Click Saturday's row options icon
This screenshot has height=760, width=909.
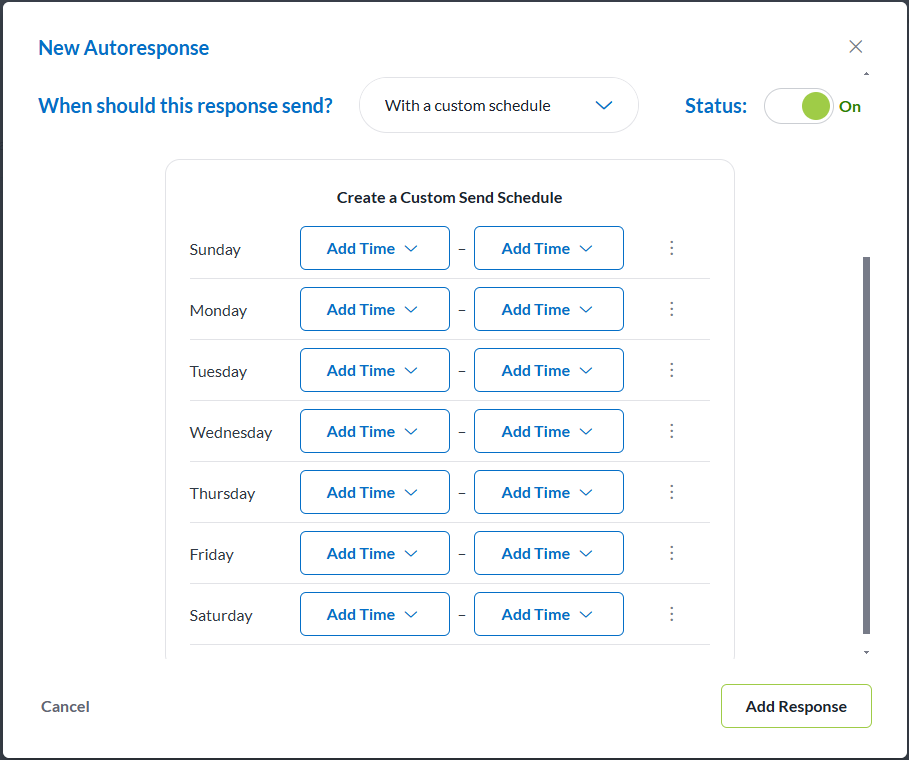point(671,613)
